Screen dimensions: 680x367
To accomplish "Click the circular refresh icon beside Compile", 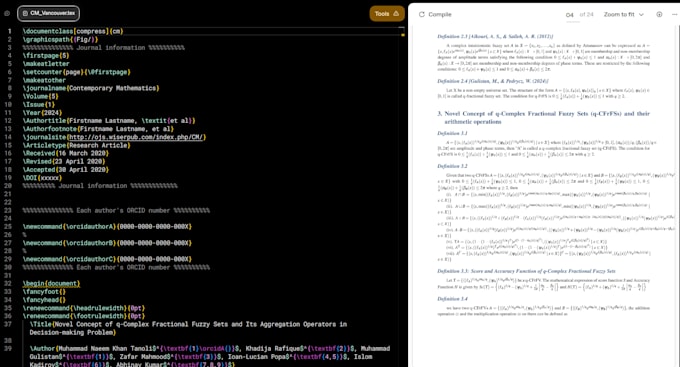I will click(422, 14).
